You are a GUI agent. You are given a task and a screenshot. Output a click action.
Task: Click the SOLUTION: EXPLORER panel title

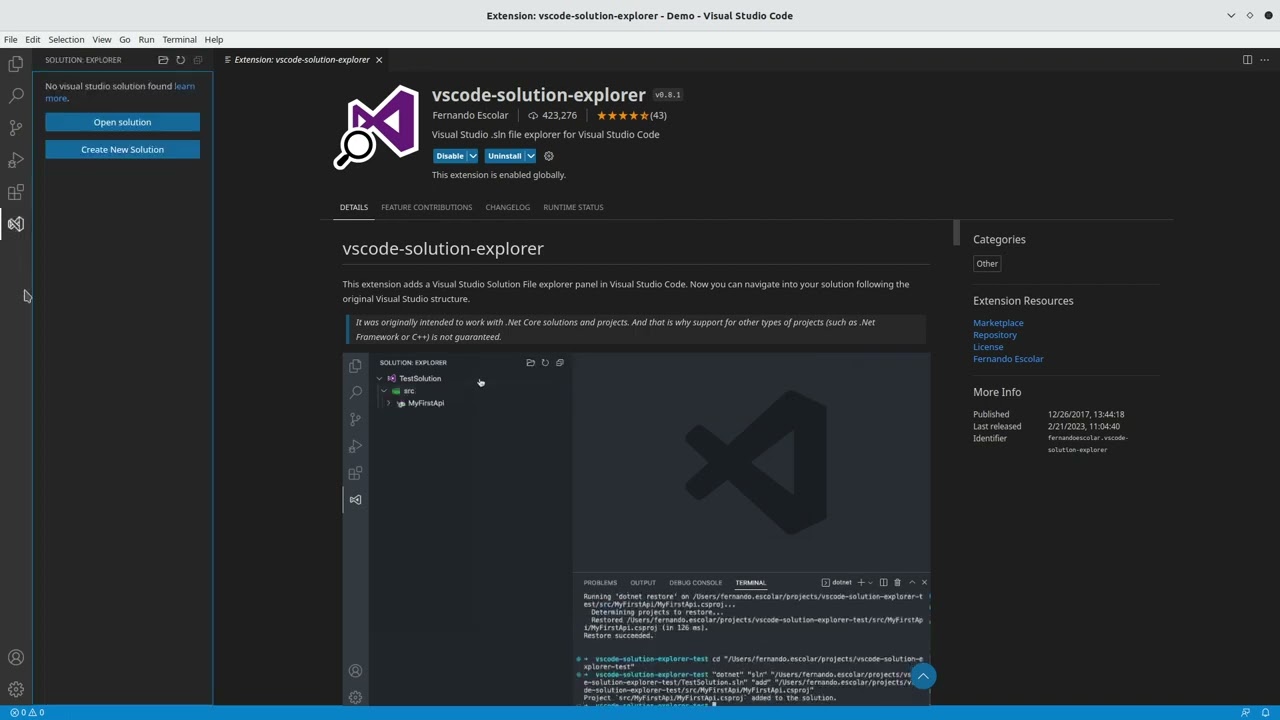83,60
